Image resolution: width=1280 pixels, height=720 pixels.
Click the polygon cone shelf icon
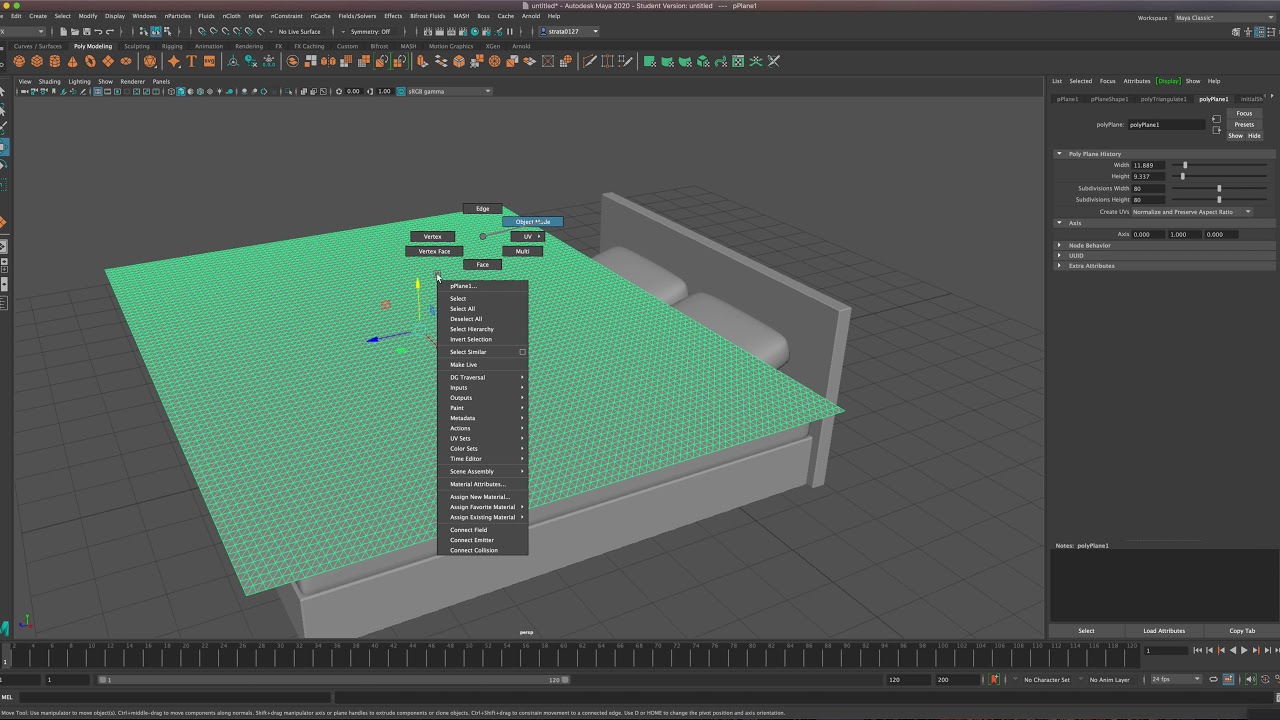coord(72,61)
